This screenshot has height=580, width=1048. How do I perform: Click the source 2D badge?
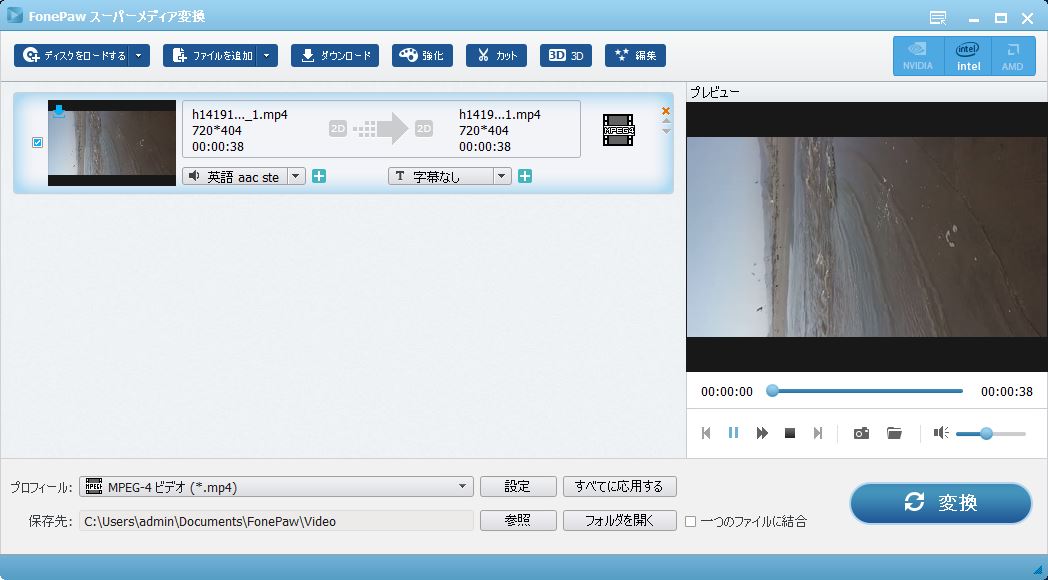(338, 128)
